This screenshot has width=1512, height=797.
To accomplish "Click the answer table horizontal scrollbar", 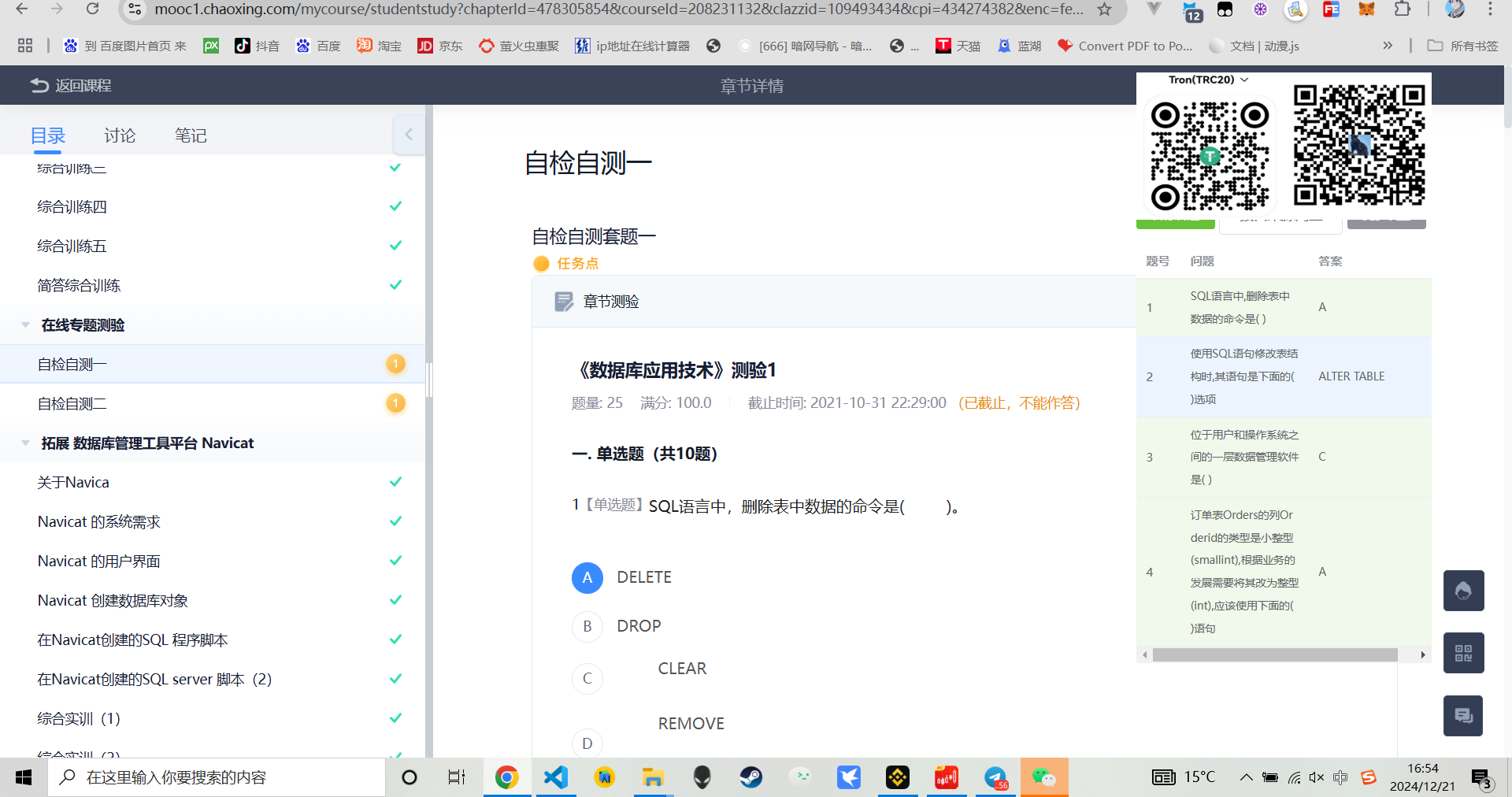I will click(1274, 654).
